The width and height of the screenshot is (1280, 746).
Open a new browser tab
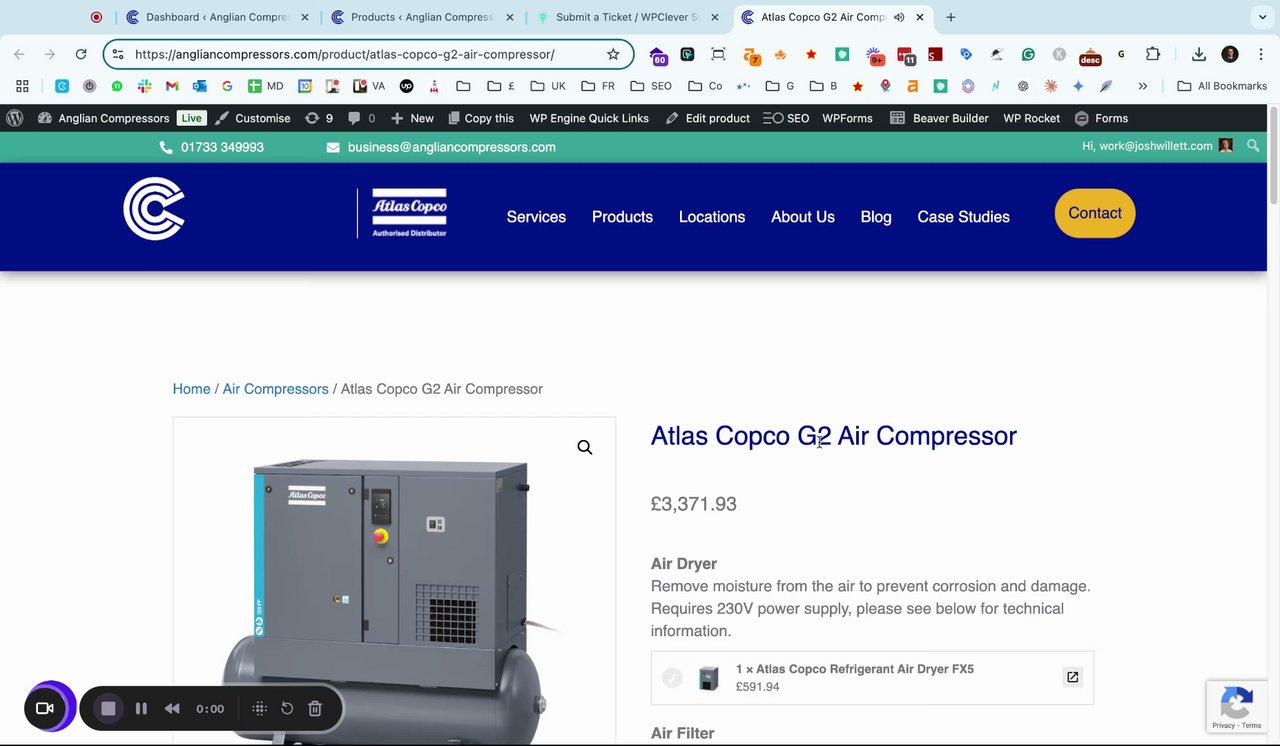point(950,17)
